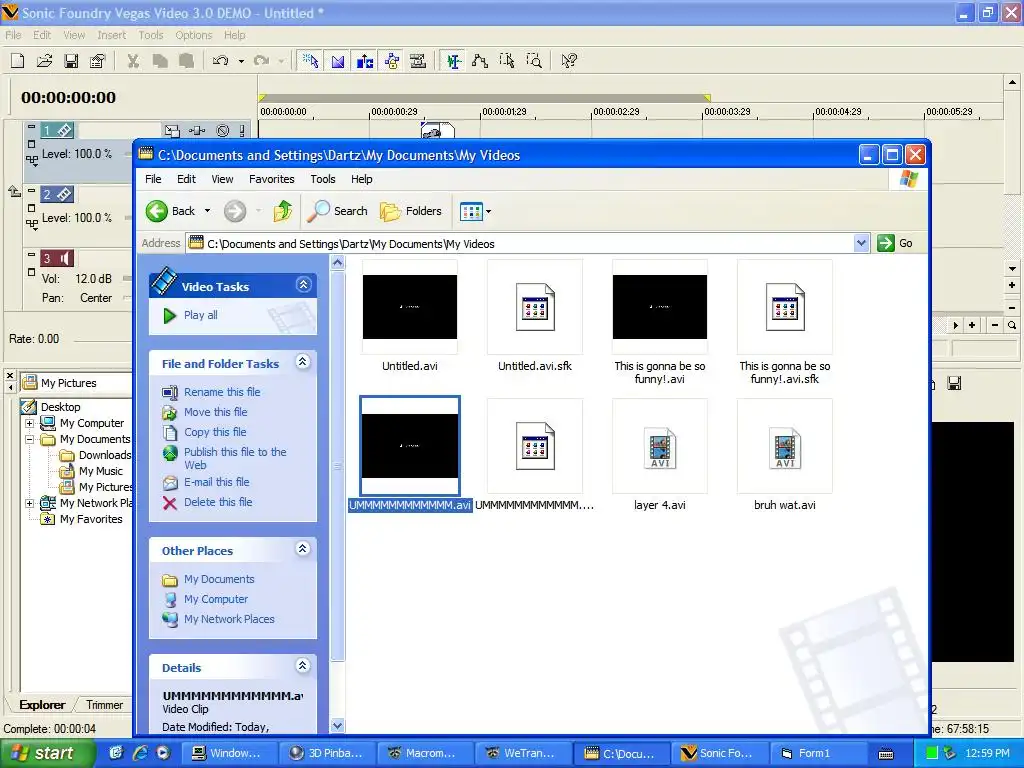The image size is (1024, 768).
Task: Collapse My Documents in Vegas explorer tree
Action: 29,440
